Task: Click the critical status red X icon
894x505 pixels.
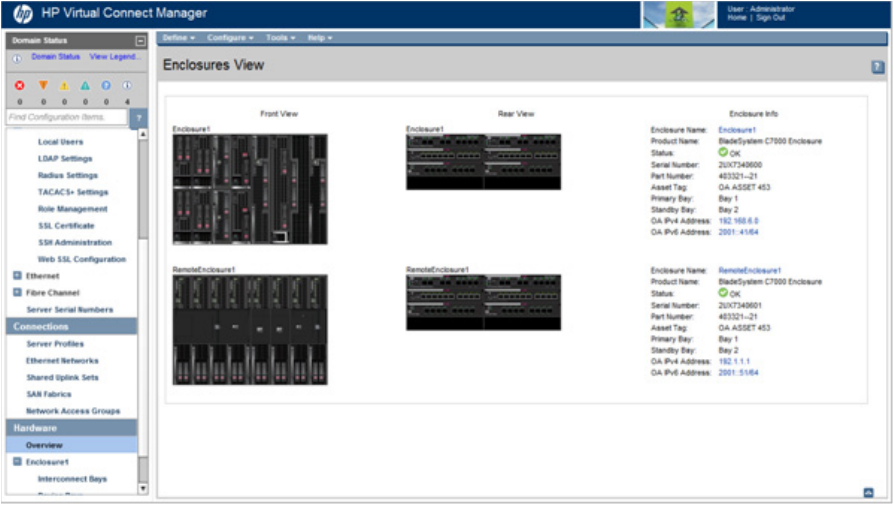Action: tap(19, 85)
